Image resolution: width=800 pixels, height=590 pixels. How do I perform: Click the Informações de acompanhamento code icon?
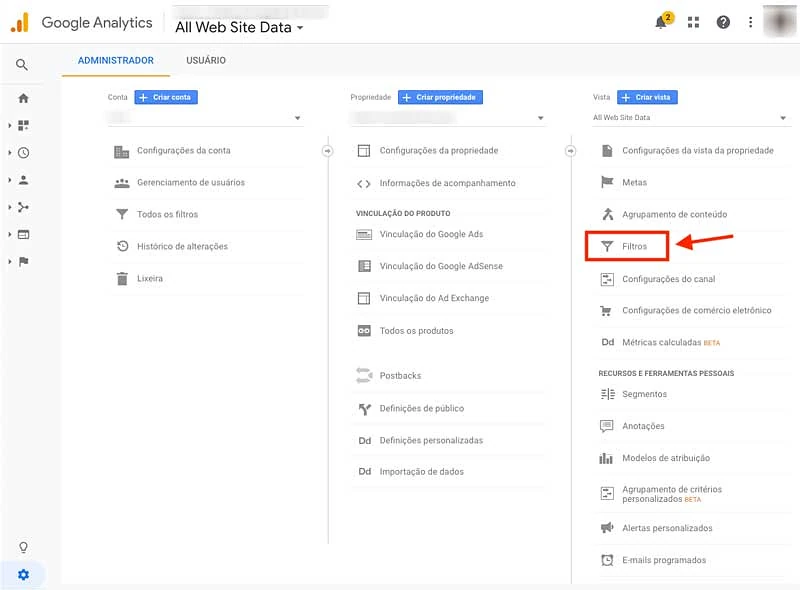364,184
